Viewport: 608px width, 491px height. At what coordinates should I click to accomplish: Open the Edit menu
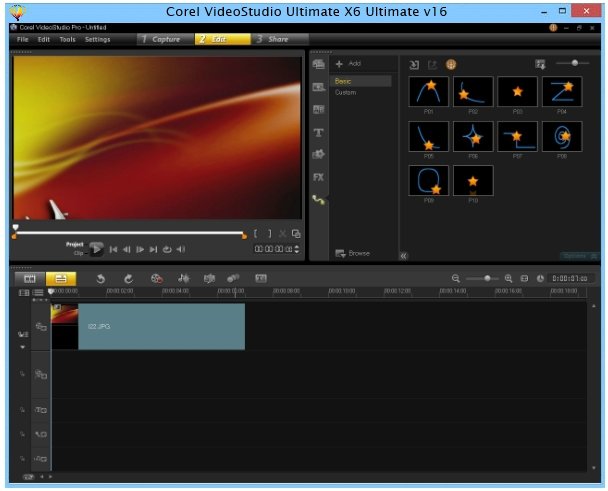point(43,39)
